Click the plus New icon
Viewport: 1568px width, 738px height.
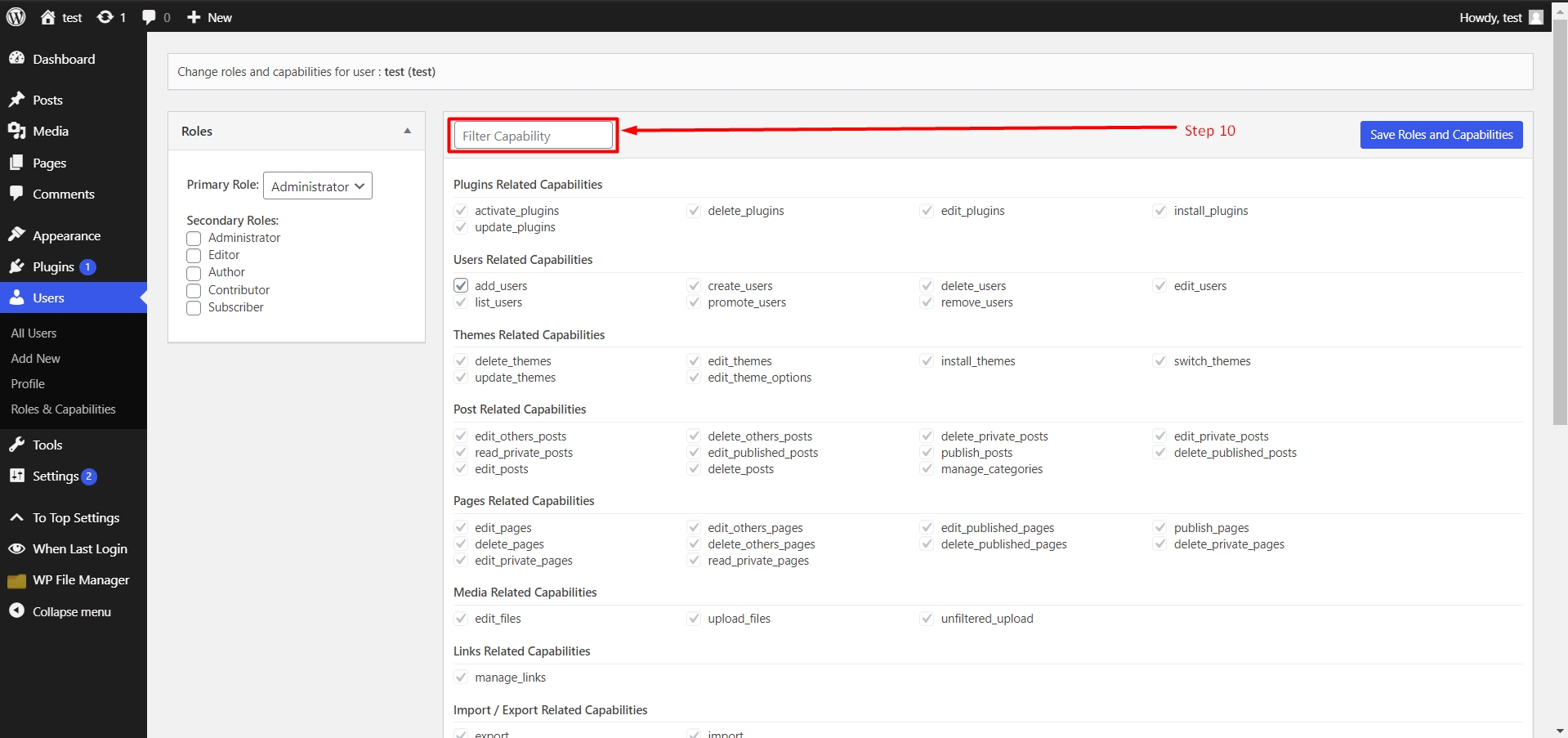point(194,17)
